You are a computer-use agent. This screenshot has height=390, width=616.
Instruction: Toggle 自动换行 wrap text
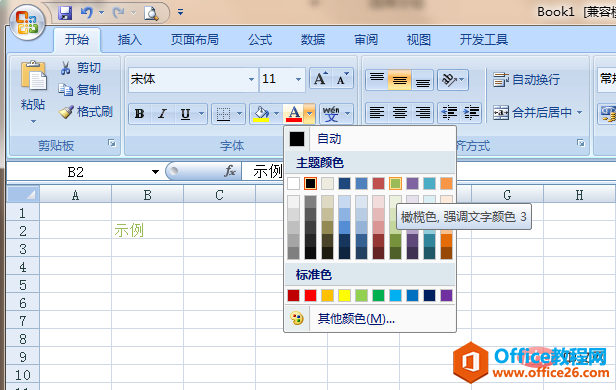pyautogui.click(x=526, y=80)
